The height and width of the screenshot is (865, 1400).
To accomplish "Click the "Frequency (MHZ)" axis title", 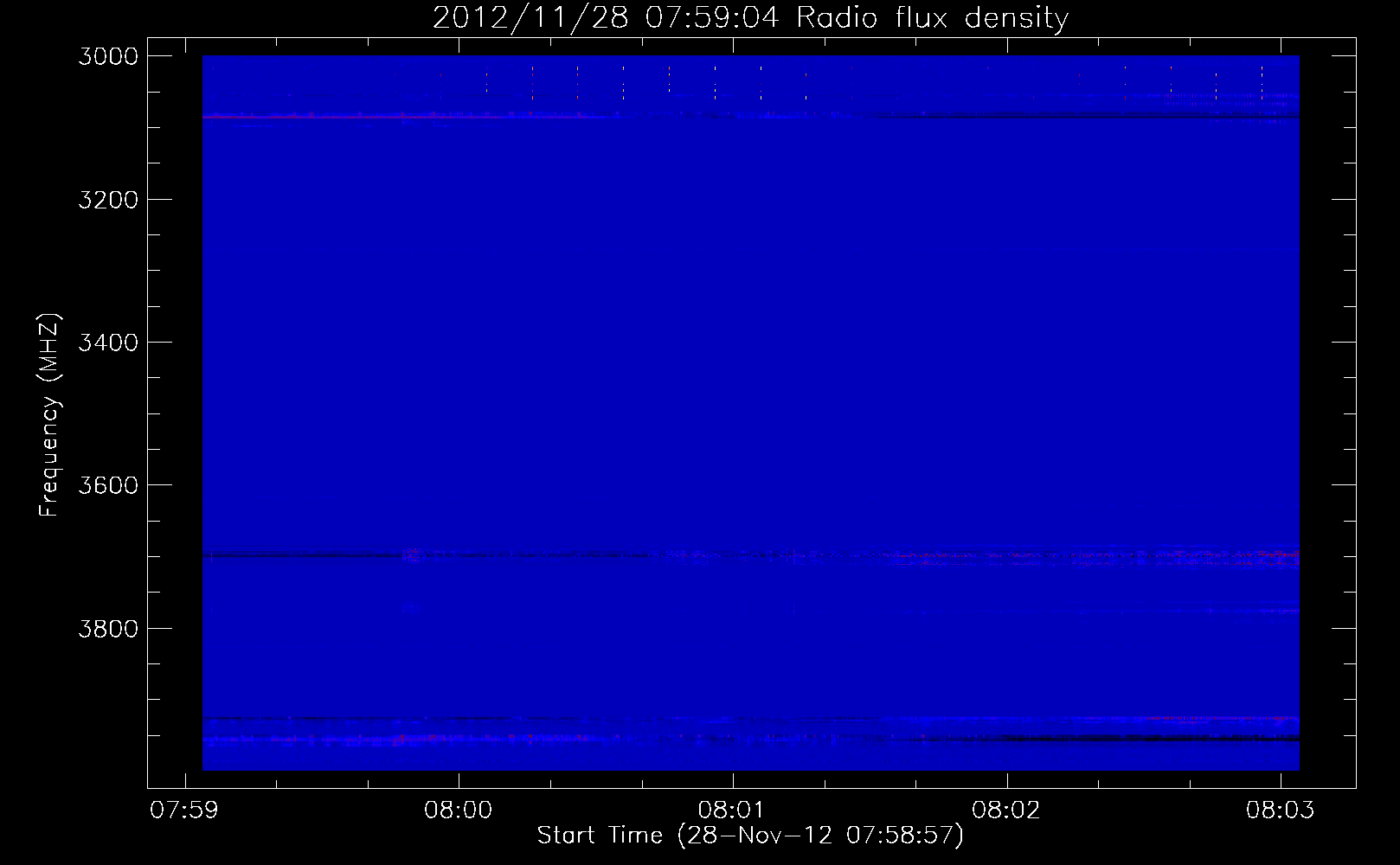I will coord(49,415).
